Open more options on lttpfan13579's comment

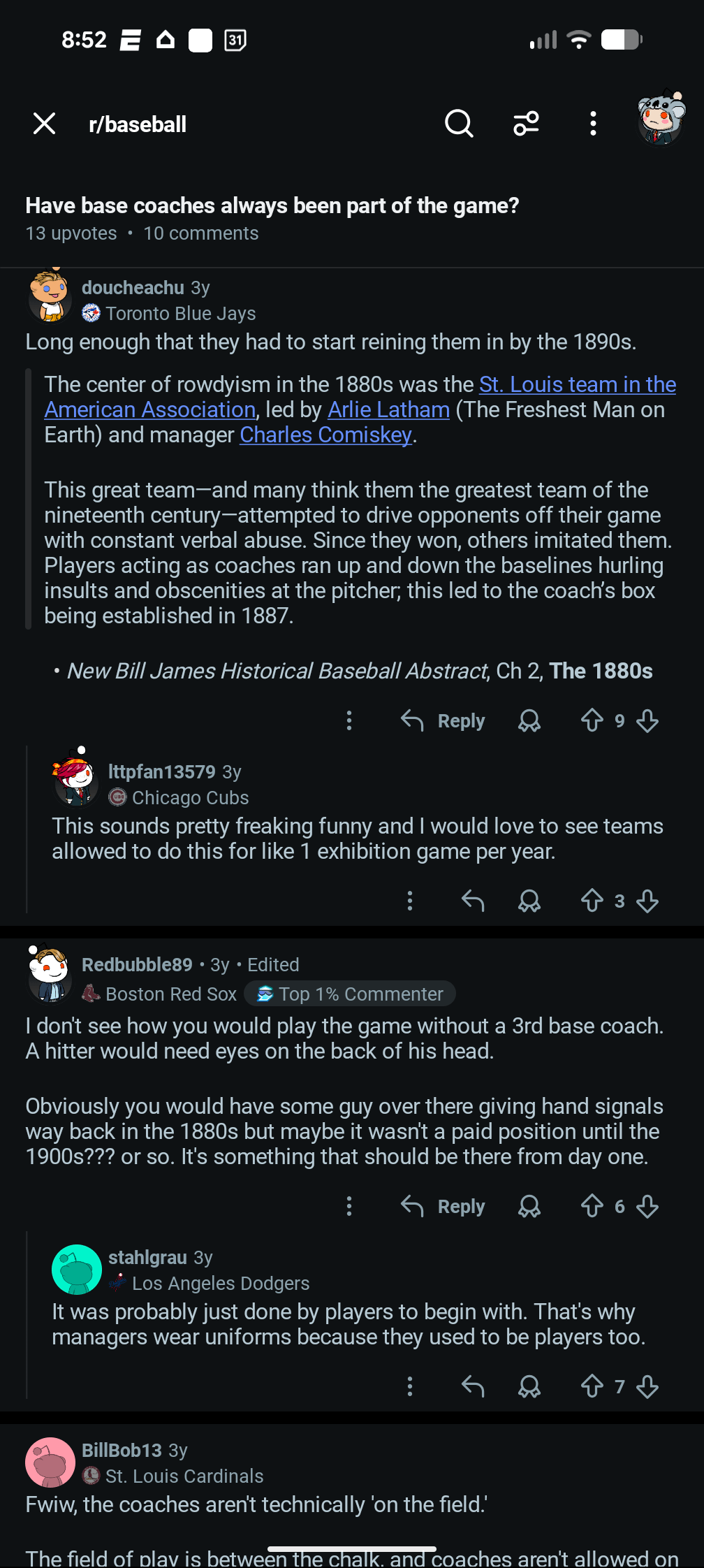(x=410, y=901)
